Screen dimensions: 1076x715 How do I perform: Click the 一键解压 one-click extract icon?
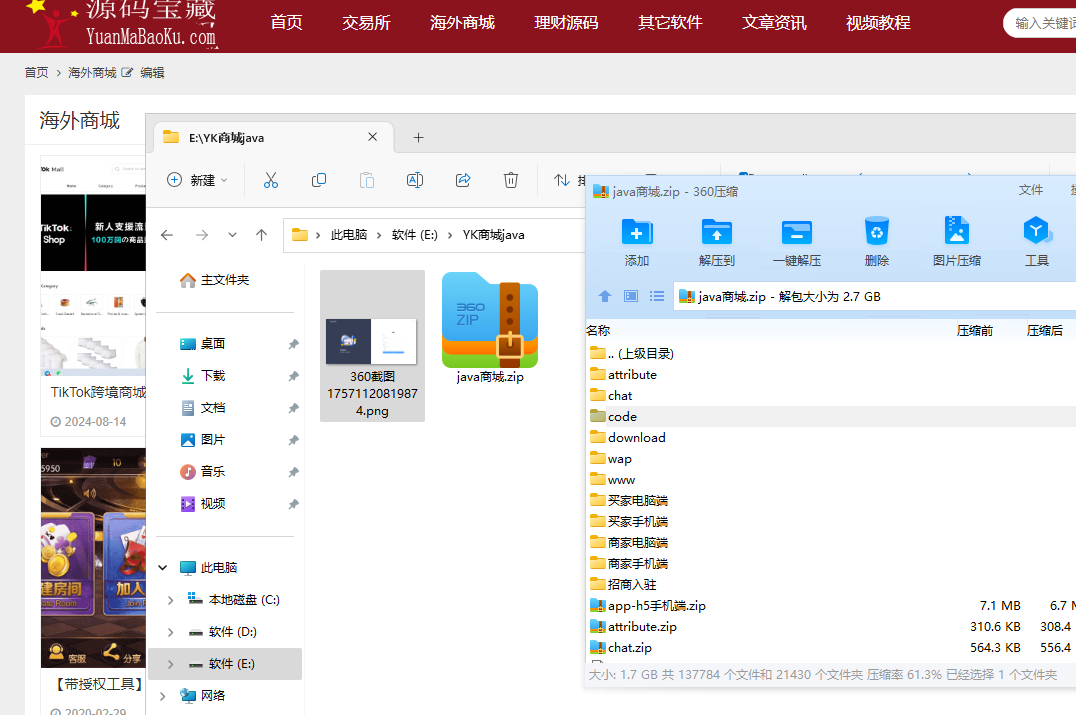point(796,233)
